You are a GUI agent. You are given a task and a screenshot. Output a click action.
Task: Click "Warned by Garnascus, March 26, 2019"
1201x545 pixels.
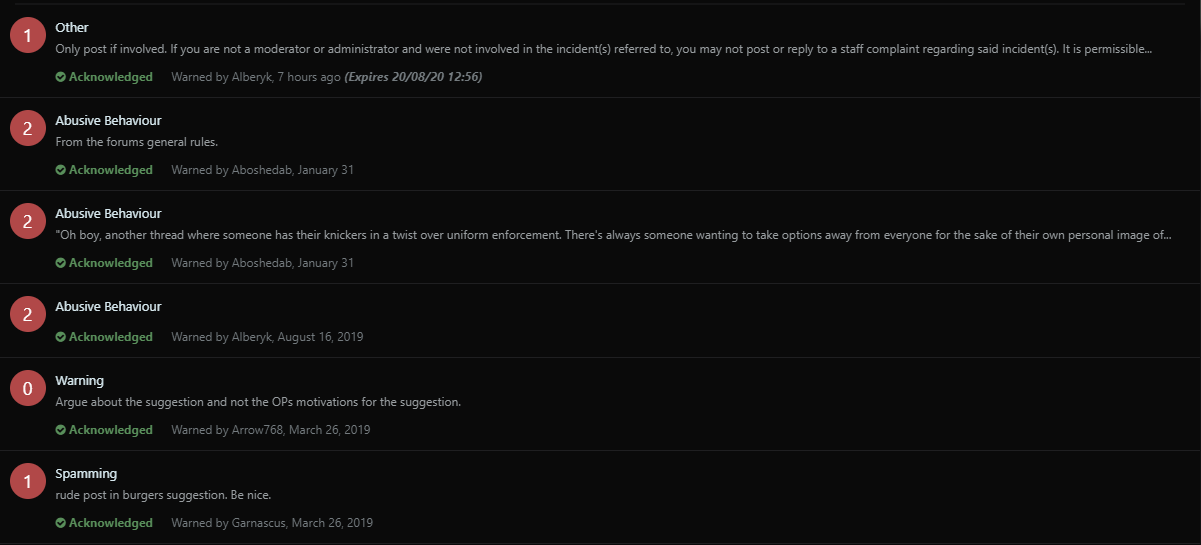coord(272,523)
